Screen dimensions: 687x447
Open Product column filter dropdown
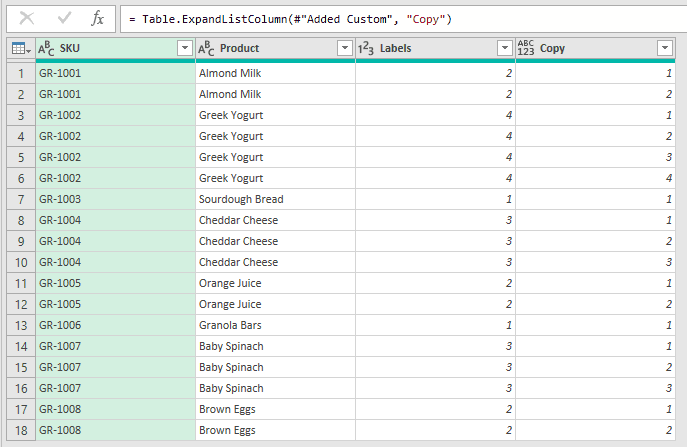click(x=345, y=48)
